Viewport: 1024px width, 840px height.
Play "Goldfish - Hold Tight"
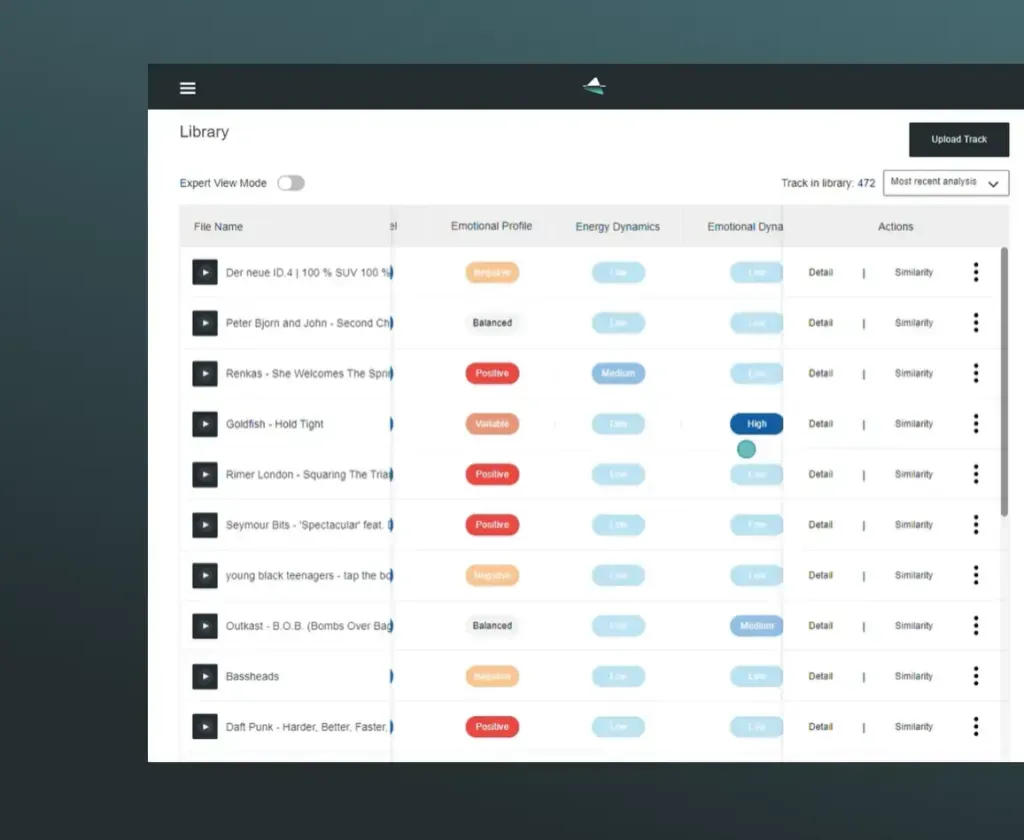point(204,423)
